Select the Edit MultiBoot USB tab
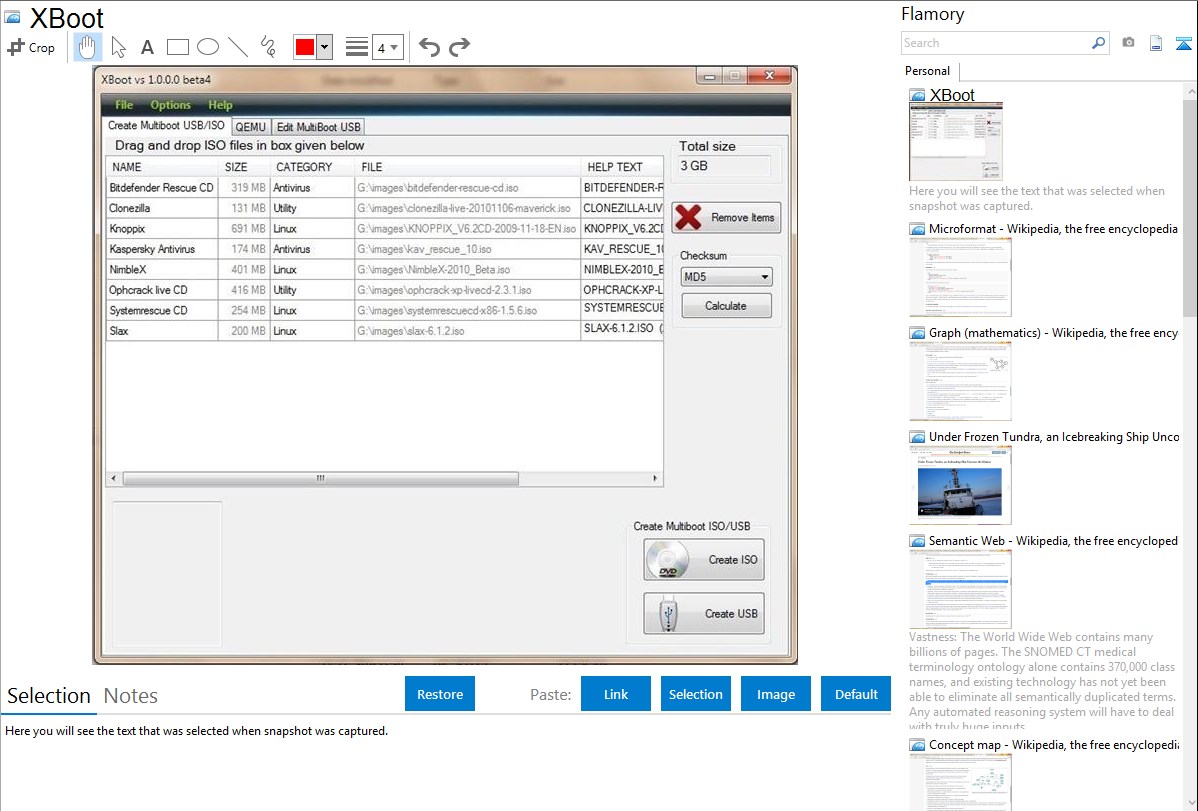1198x811 pixels. coord(318,127)
